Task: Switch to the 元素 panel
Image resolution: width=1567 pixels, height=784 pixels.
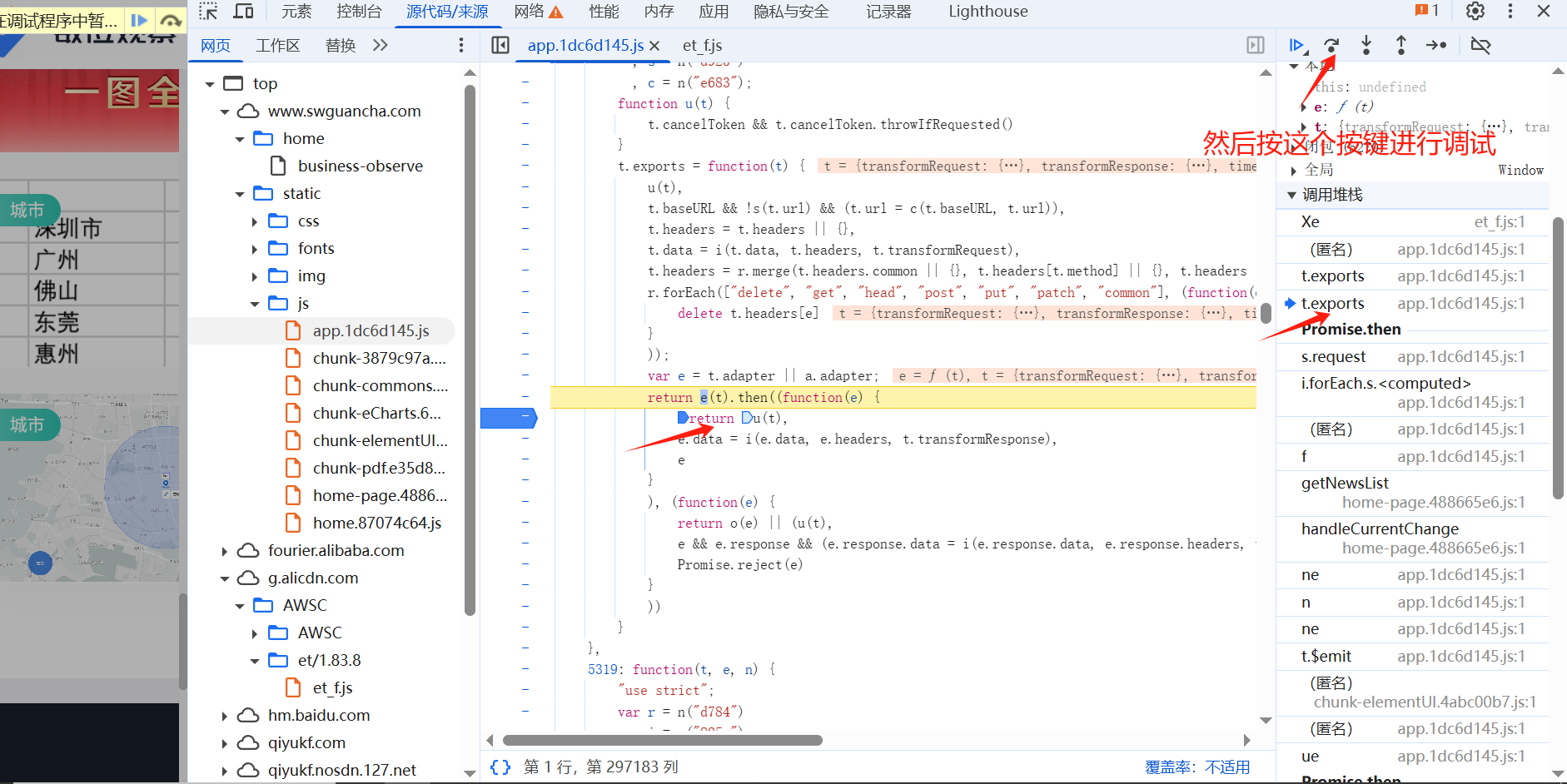Action: click(296, 12)
